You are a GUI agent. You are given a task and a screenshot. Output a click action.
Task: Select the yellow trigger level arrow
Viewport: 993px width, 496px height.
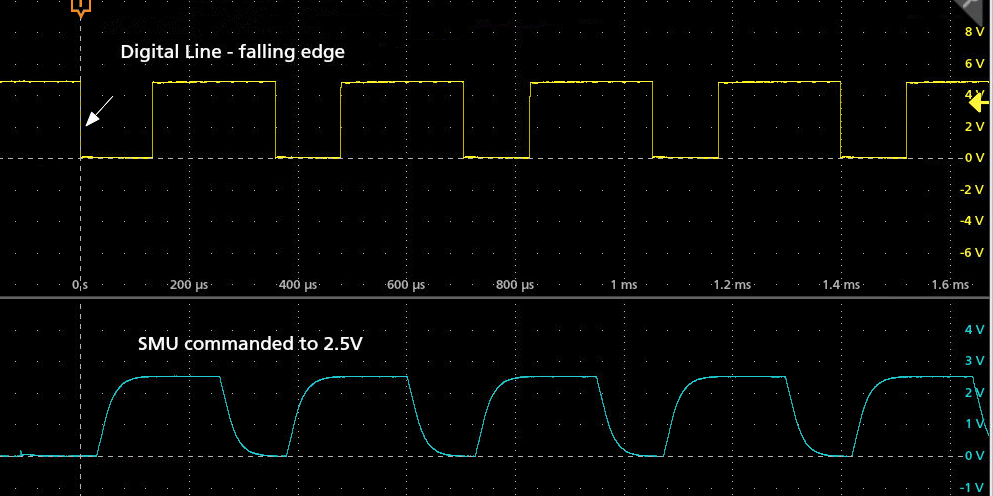point(979,100)
